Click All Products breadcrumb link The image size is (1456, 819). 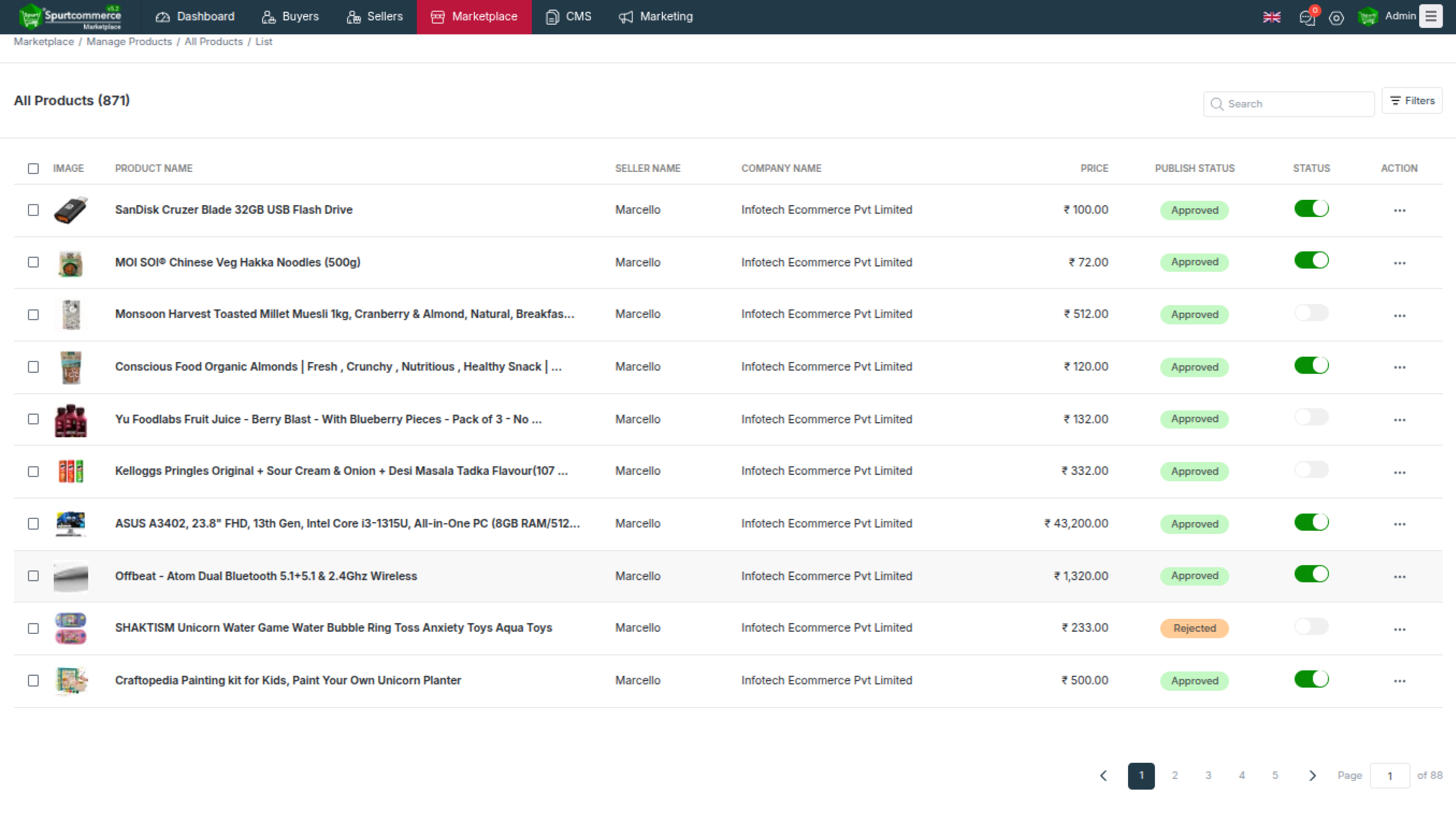tap(213, 42)
